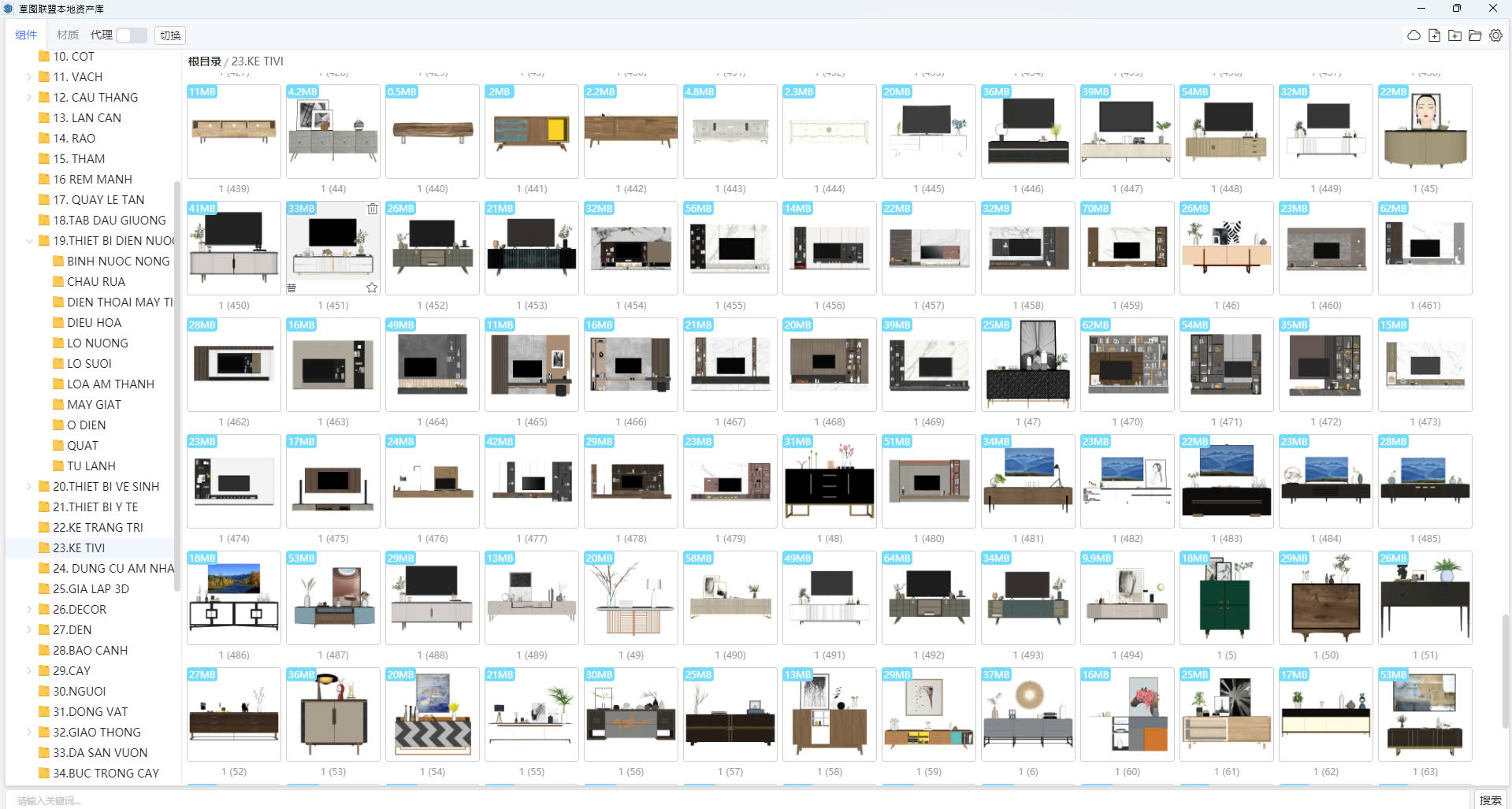Go to 根目录 in the breadcrumb
The height and width of the screenshot is (809, 1512).
(x=204, y=61)
